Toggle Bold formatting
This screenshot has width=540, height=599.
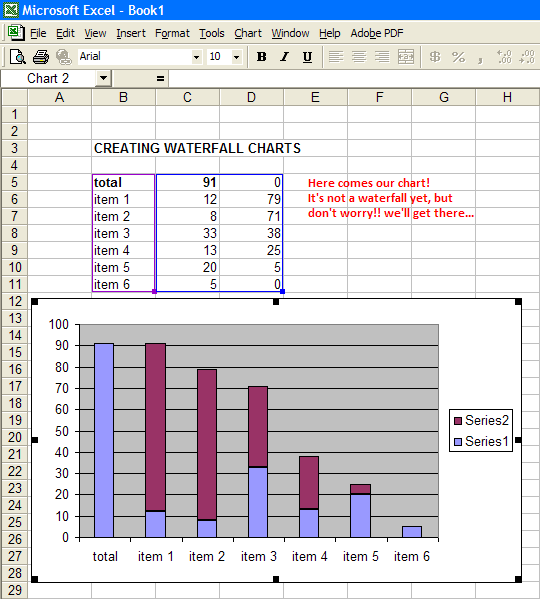(262, 57)
